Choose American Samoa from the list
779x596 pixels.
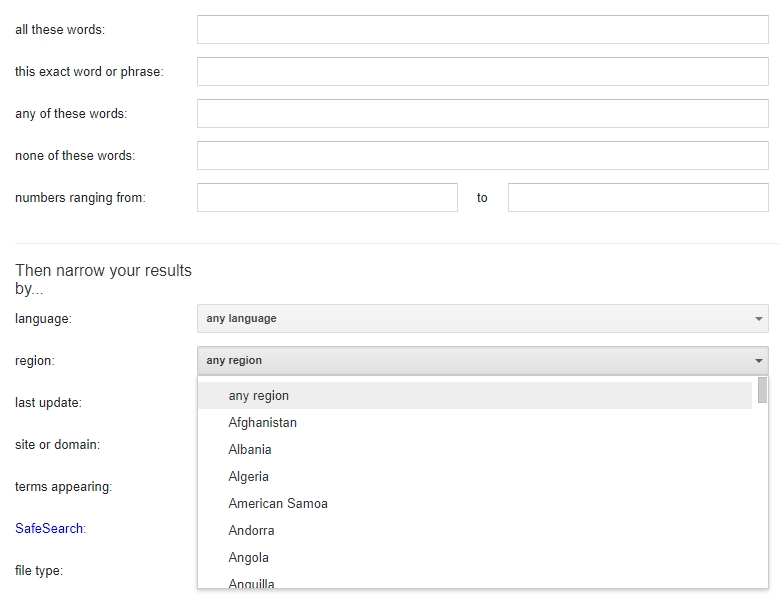point(278,504)
